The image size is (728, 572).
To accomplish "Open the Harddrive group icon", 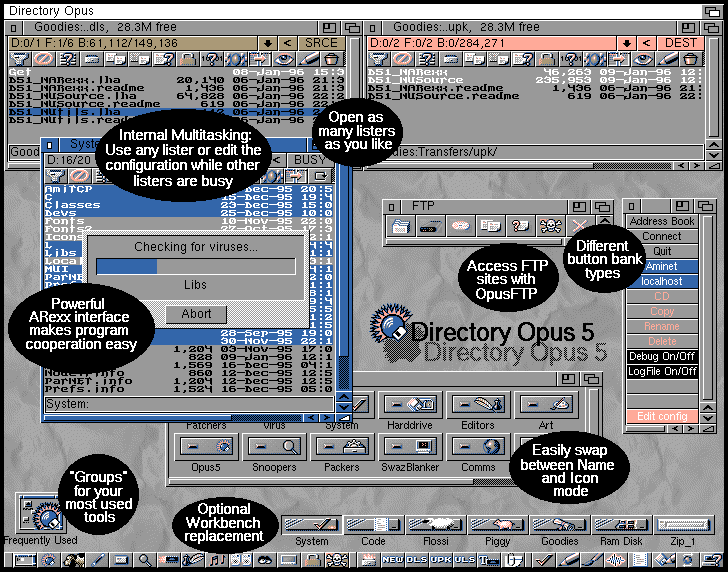I will (410, 404).
